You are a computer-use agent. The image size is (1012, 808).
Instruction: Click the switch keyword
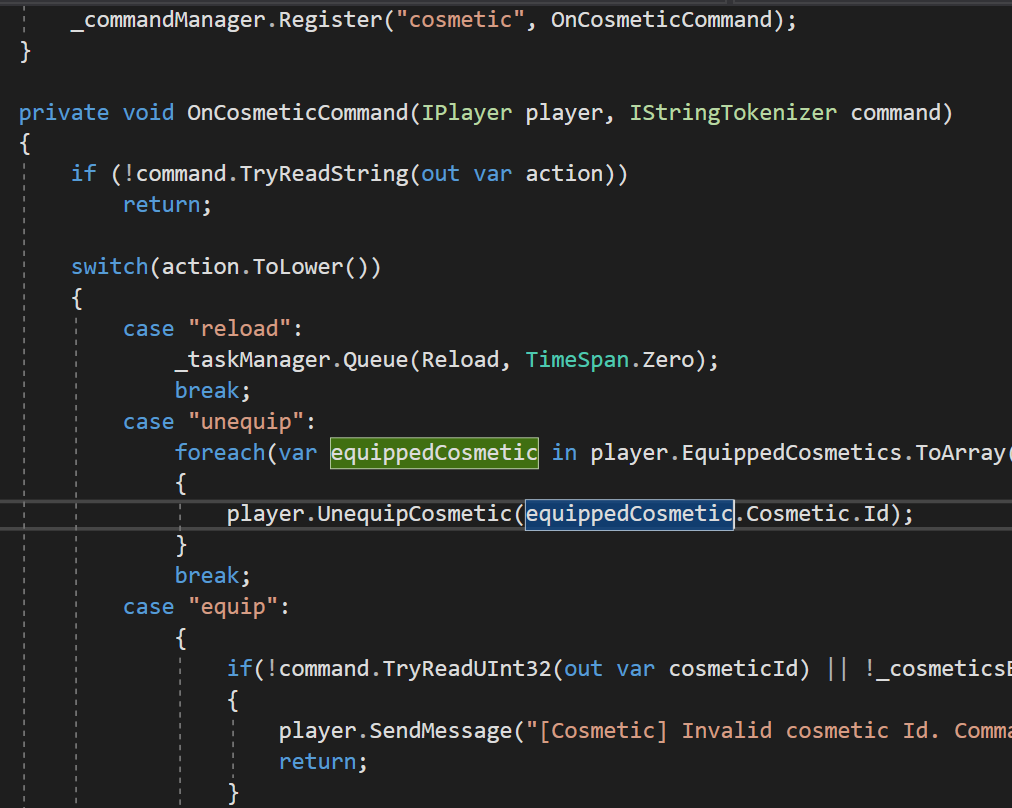pyautogui.click(x=110, y=267)
